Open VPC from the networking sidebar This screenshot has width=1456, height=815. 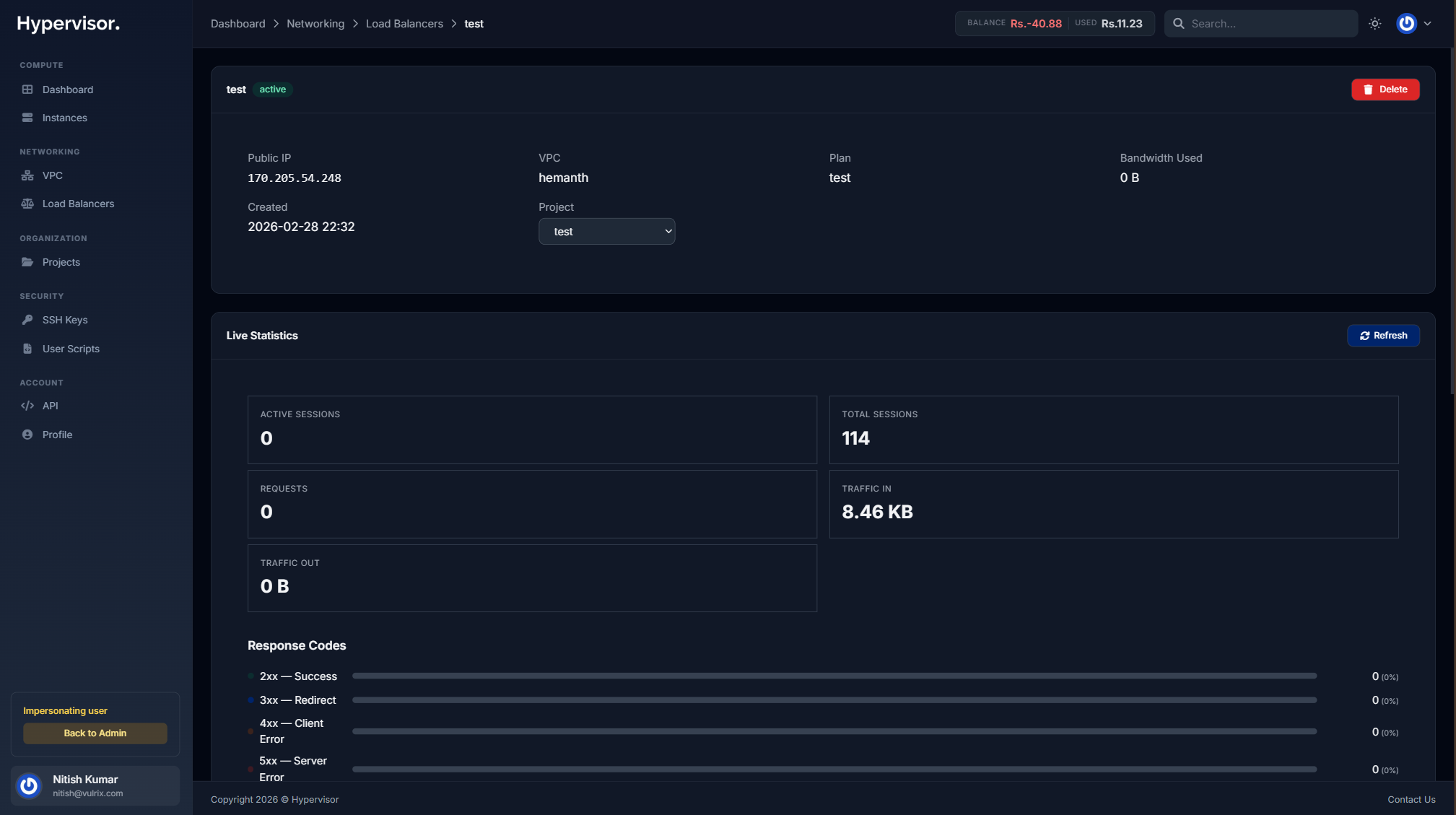pyautogui.click(x=27, y=175)
